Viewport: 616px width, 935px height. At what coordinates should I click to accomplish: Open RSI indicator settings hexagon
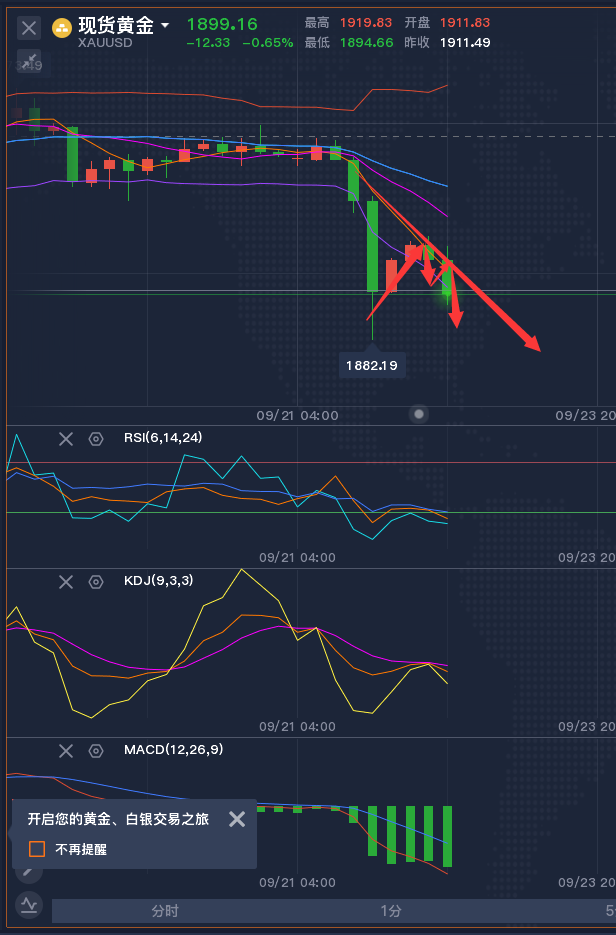[96, 439]
